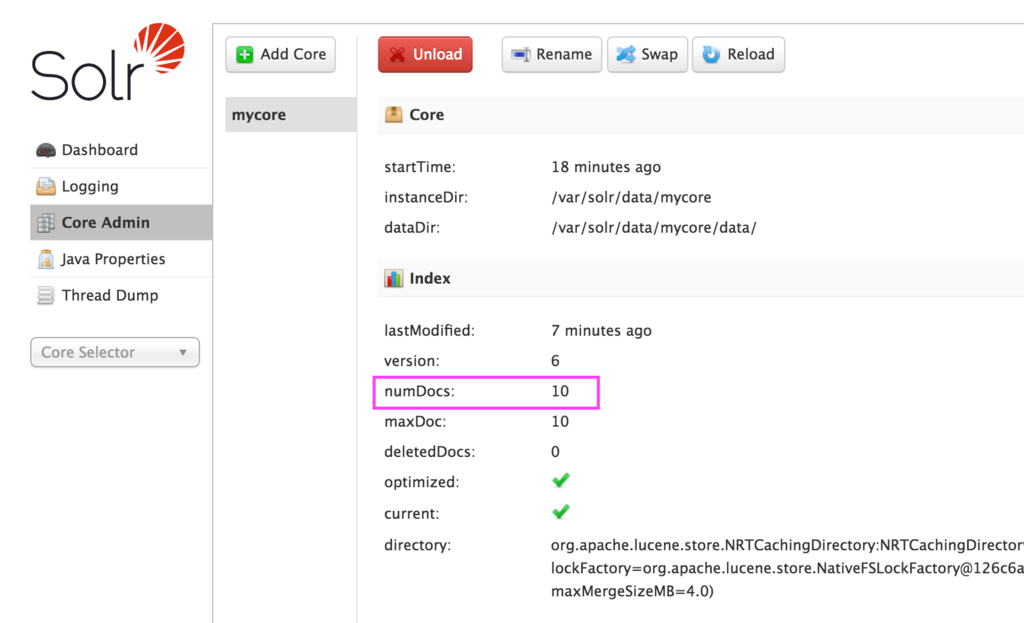This screenshot has width=1024, height=623.
Task: Go to the Logging page
Action: (121, 186)
